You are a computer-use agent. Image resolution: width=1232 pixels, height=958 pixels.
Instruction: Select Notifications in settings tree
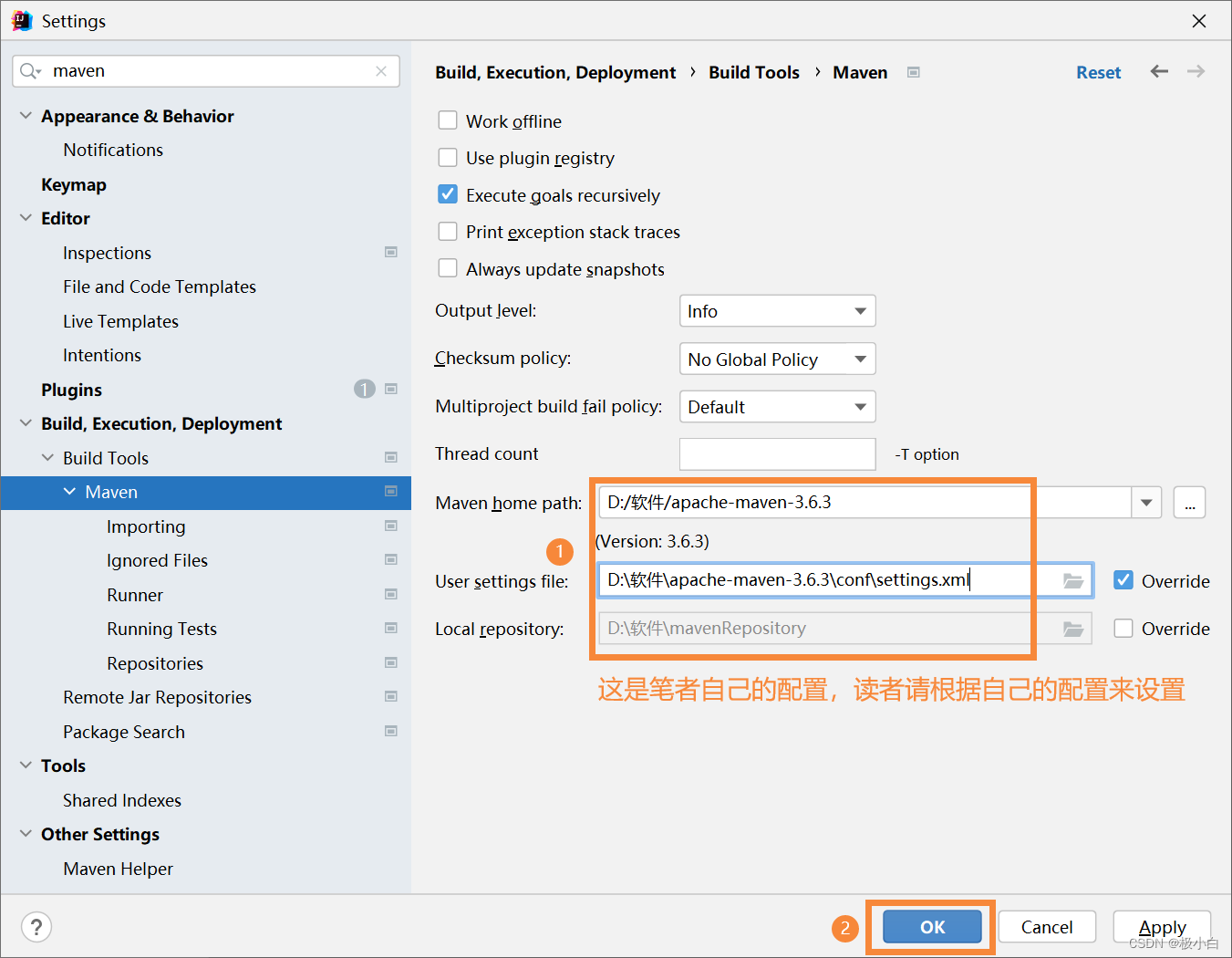[x=113, y=150]
